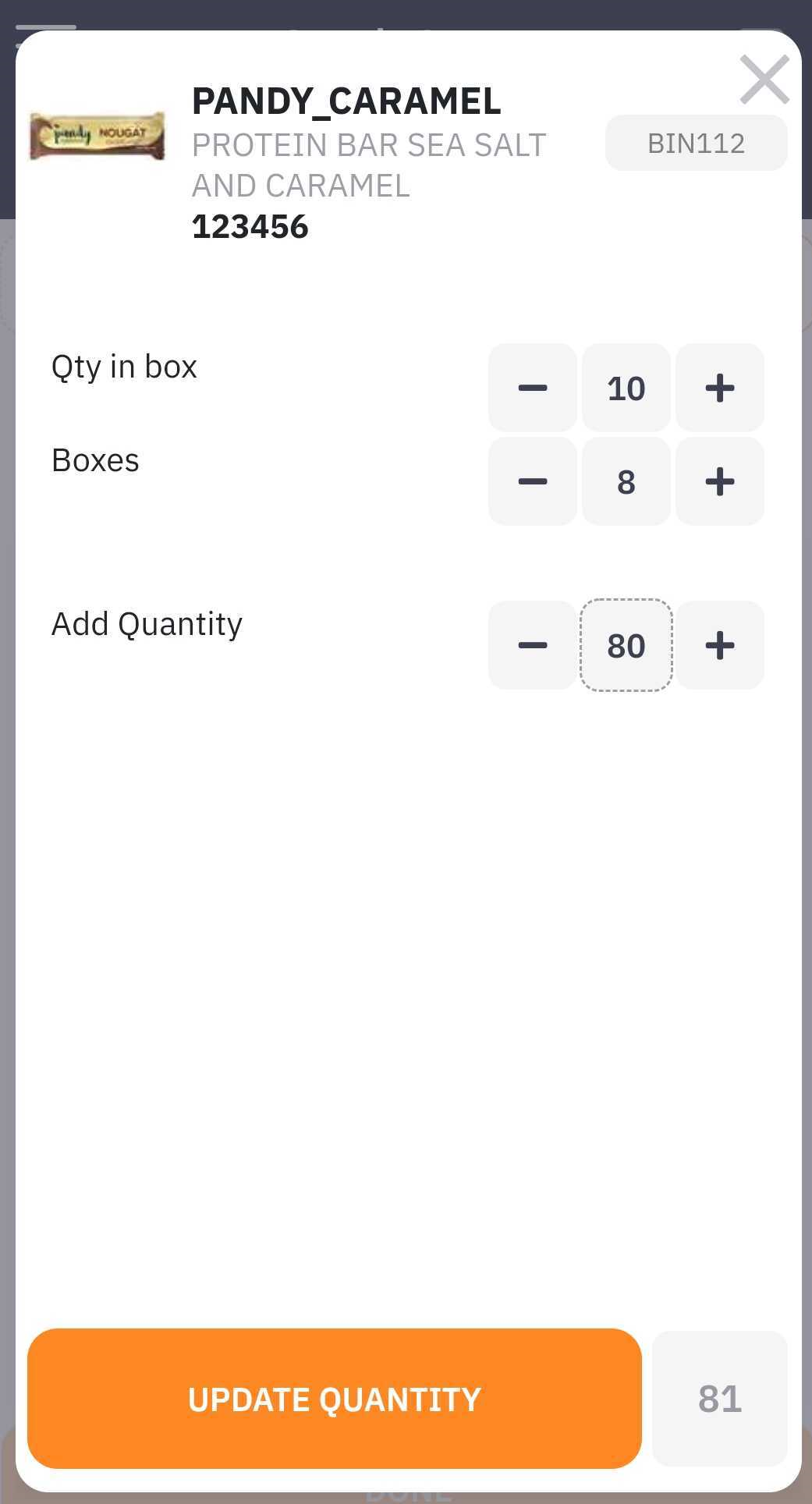
Task: Click the PANDY_CARAMEL product title
Action: click(x=346, y=101)
